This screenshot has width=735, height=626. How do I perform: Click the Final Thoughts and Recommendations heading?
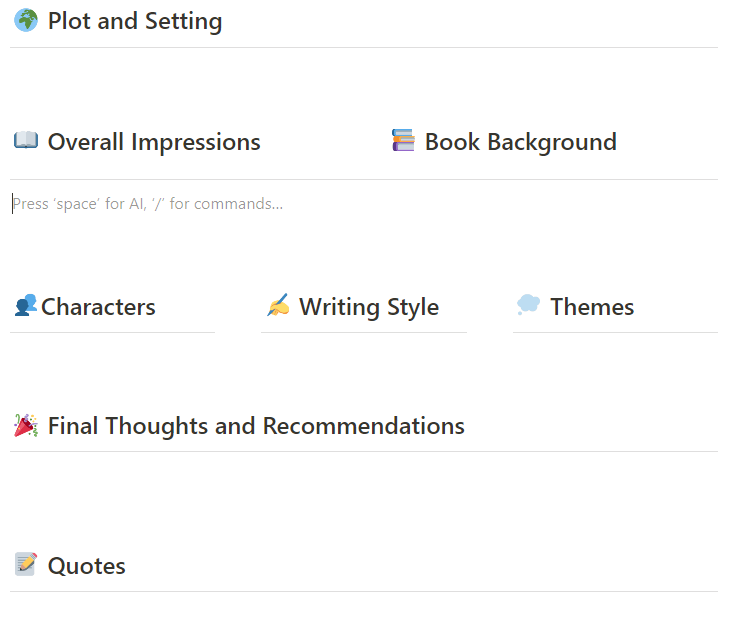(256, 426)
